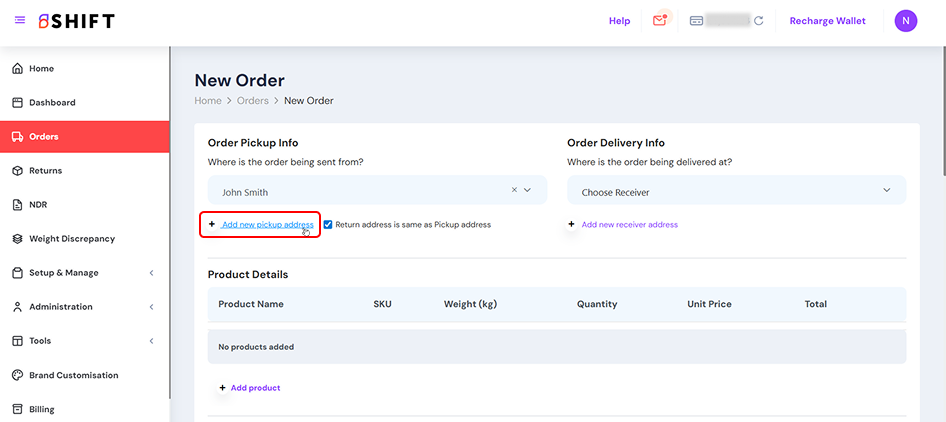
Task: Expand the Administration submenu
Action: (x=151, y=307)
